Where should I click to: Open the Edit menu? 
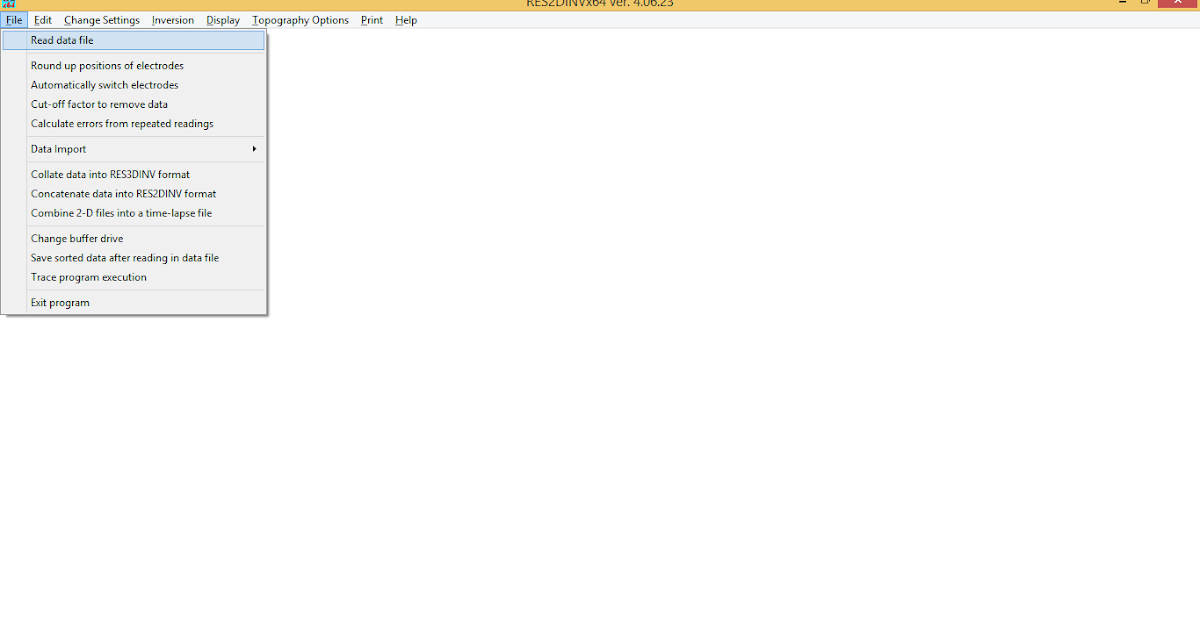(x=43, y=20)
